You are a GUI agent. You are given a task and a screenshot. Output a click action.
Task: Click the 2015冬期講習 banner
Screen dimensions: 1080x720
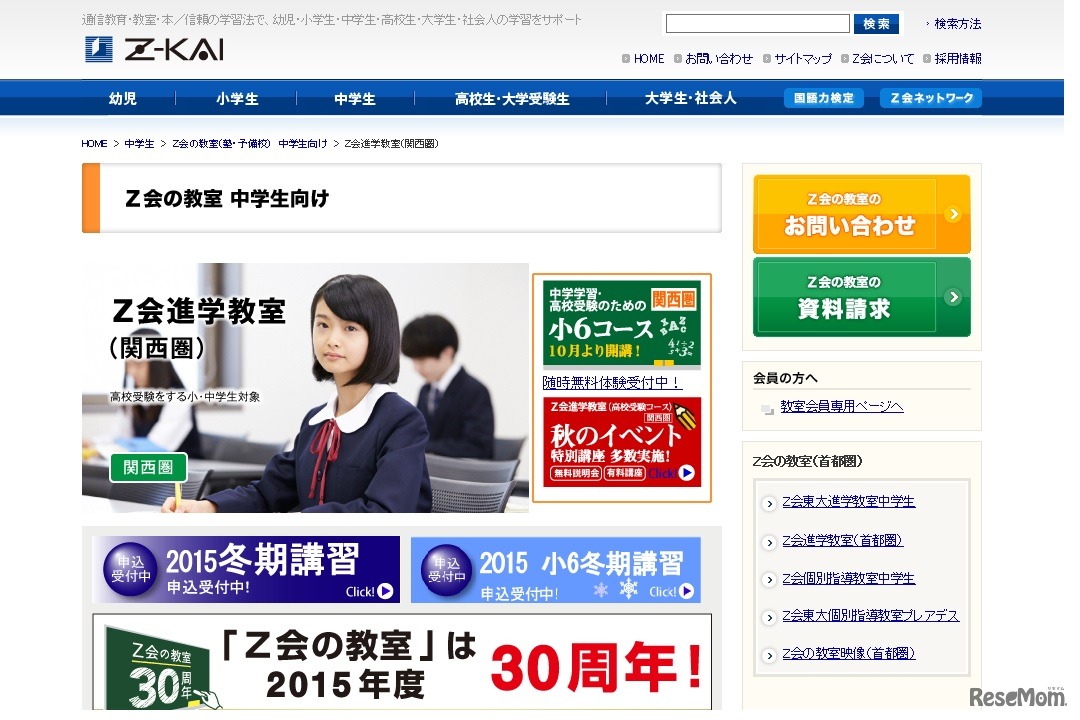[246, 569]
